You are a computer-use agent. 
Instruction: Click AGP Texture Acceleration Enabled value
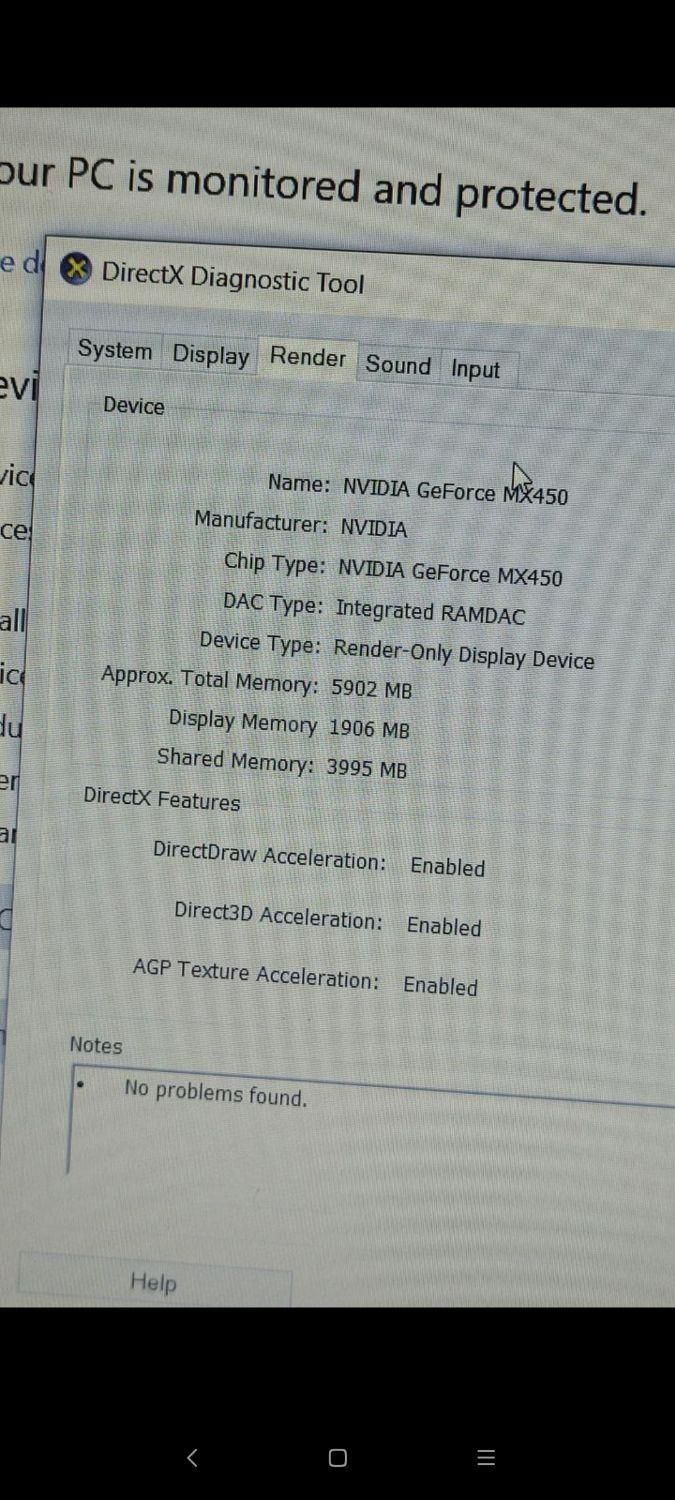coord(440,986)
